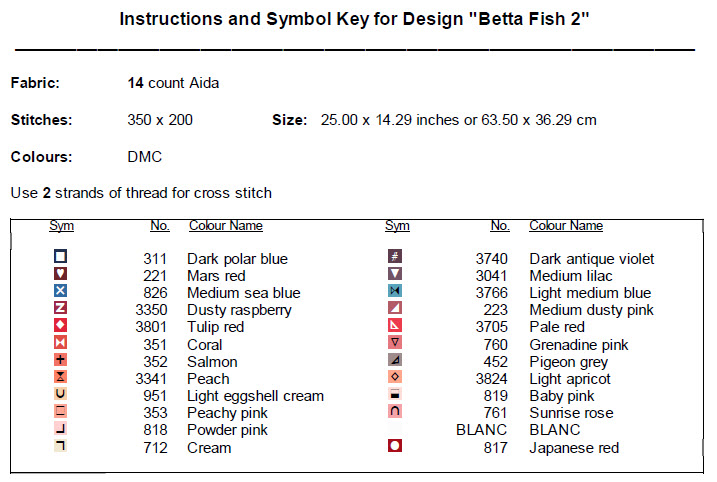Image resolution: width=717 pixels, height=482 pixels.
Task: Click the Medium sea blue X symbol
Action: [x=61, y=292]
